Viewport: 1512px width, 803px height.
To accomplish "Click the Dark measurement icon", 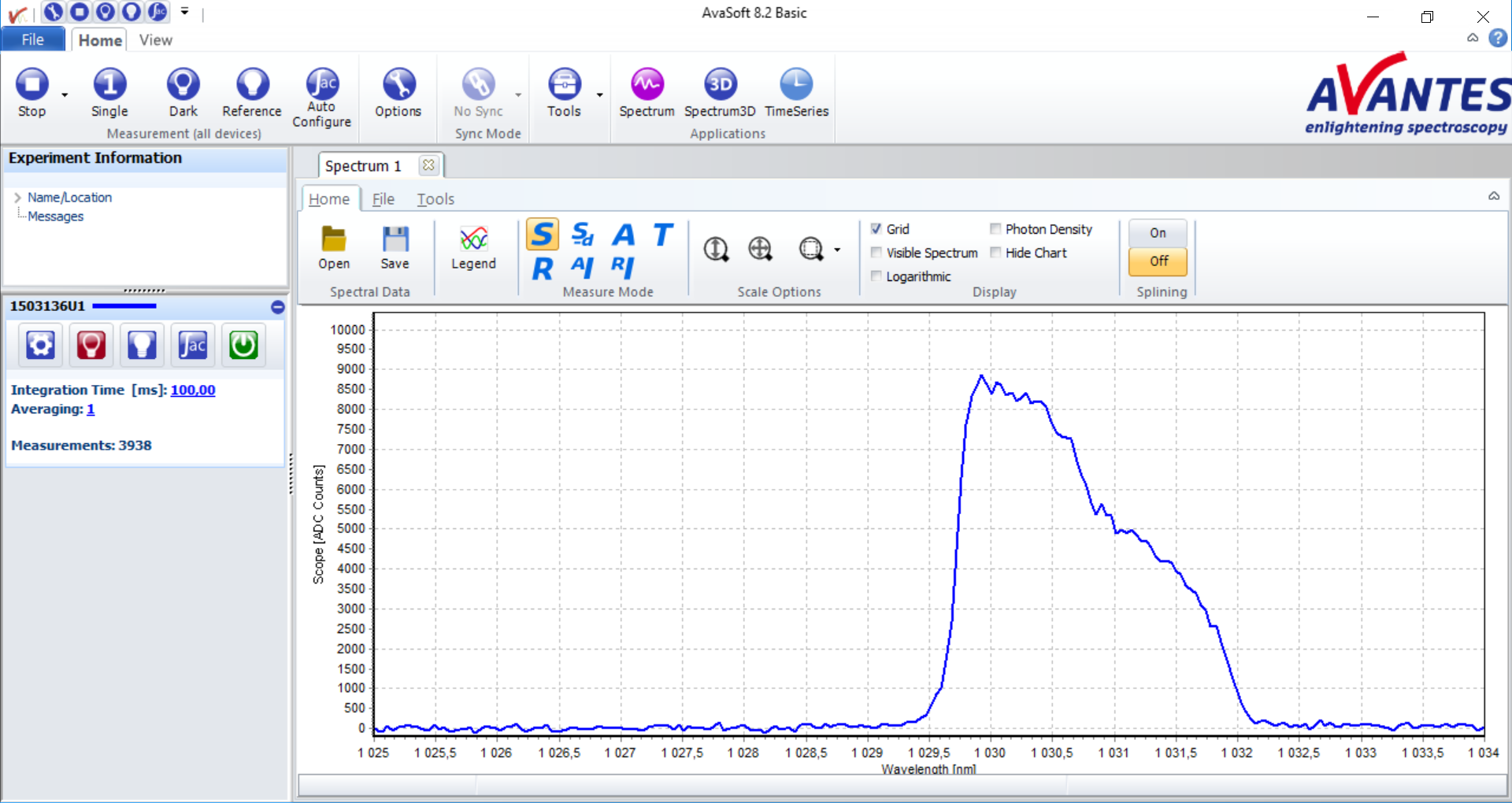I will [x=183, y=85].
